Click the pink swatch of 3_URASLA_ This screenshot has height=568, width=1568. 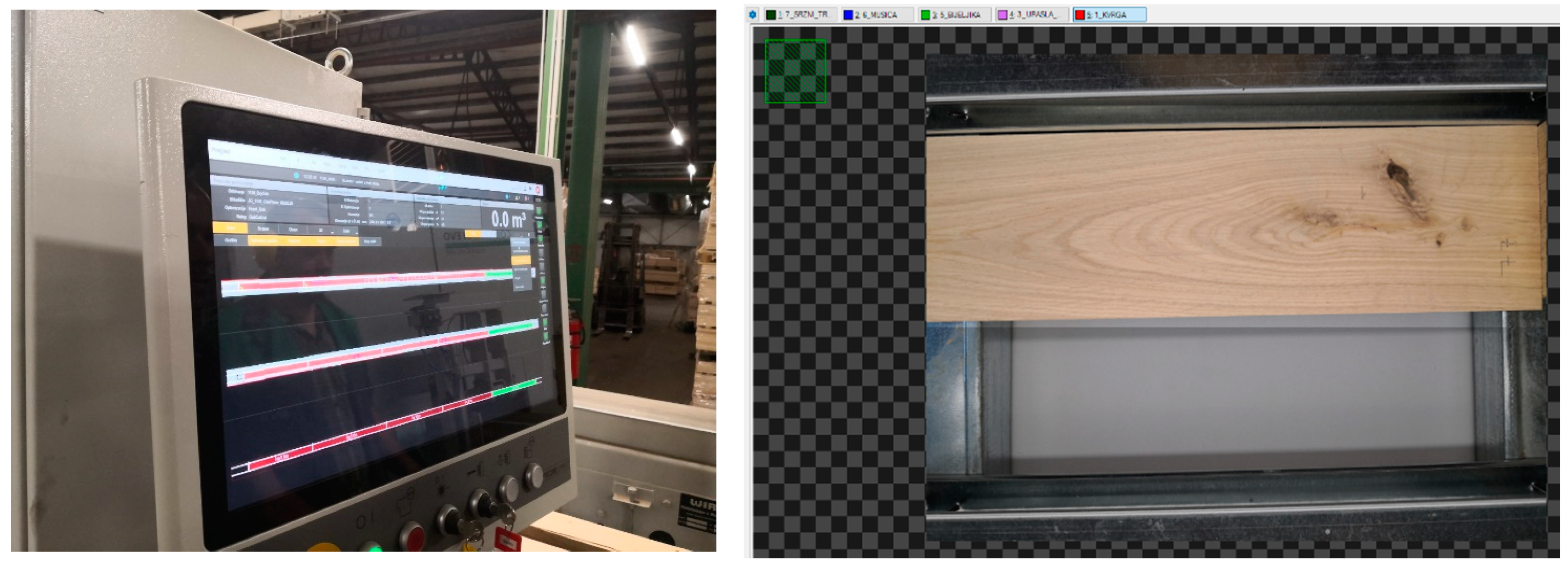click(1003, 14)
